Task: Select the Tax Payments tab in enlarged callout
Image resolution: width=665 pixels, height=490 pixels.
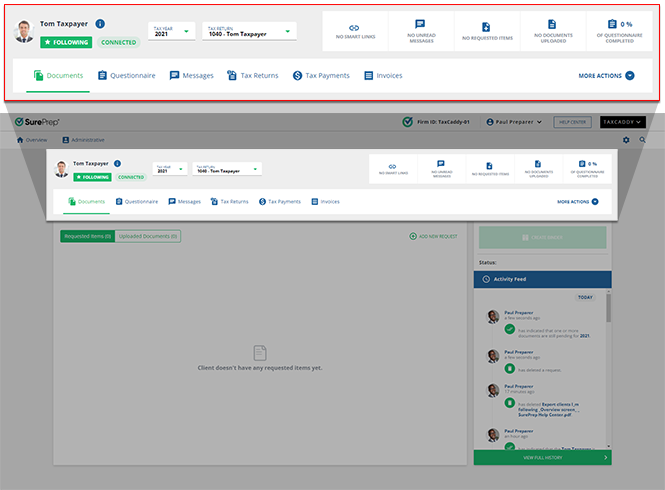Action: tap(321, 76)
